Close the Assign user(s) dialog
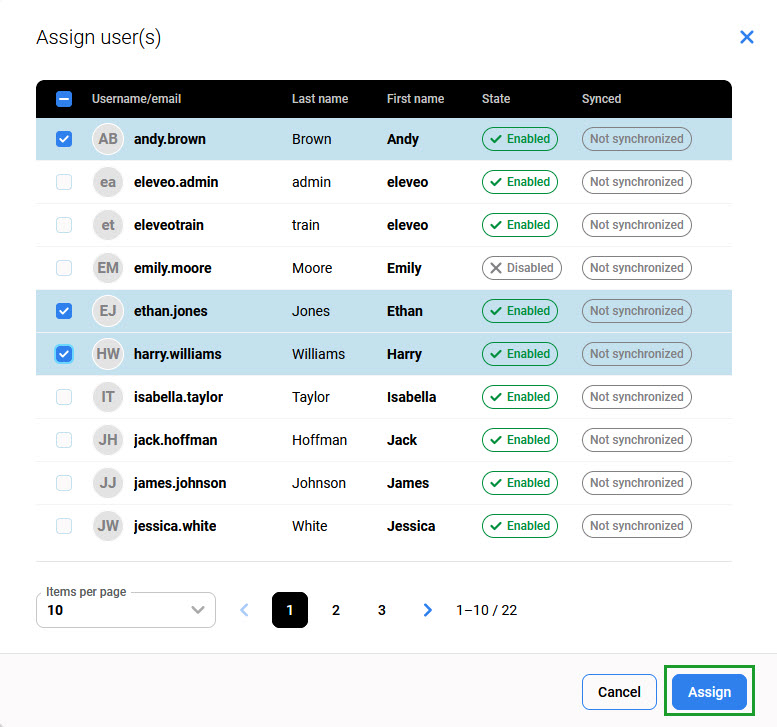 [x=746, y=37]
